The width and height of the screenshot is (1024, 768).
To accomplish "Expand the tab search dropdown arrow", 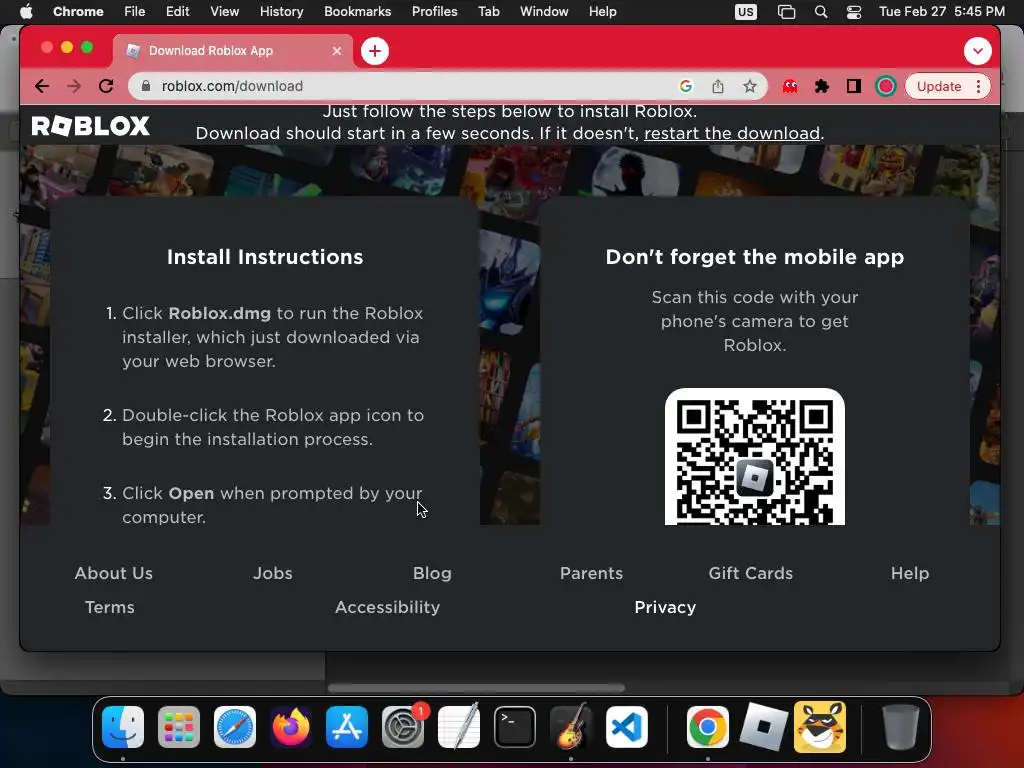I will [978, 51].
